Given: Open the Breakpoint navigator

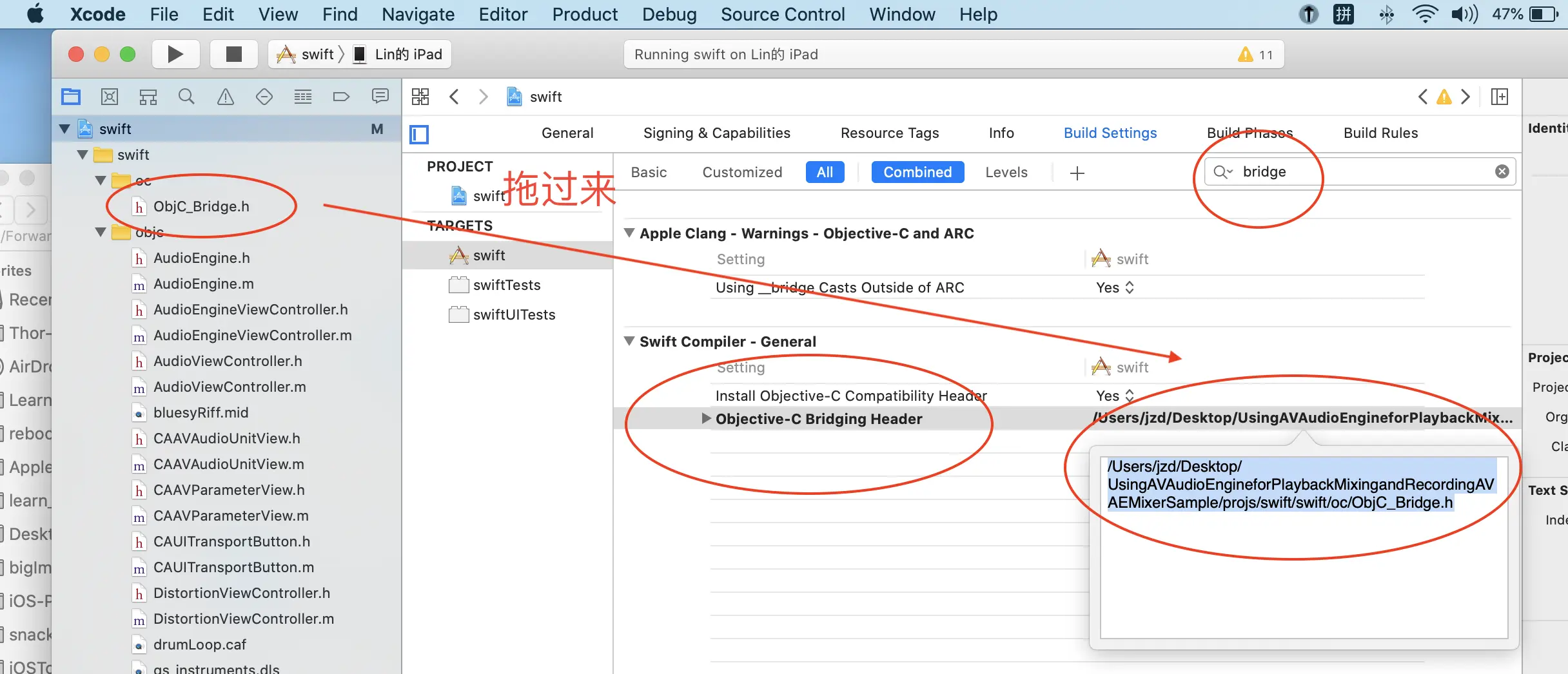Looking at the screenshot, I should click(341, 97).
